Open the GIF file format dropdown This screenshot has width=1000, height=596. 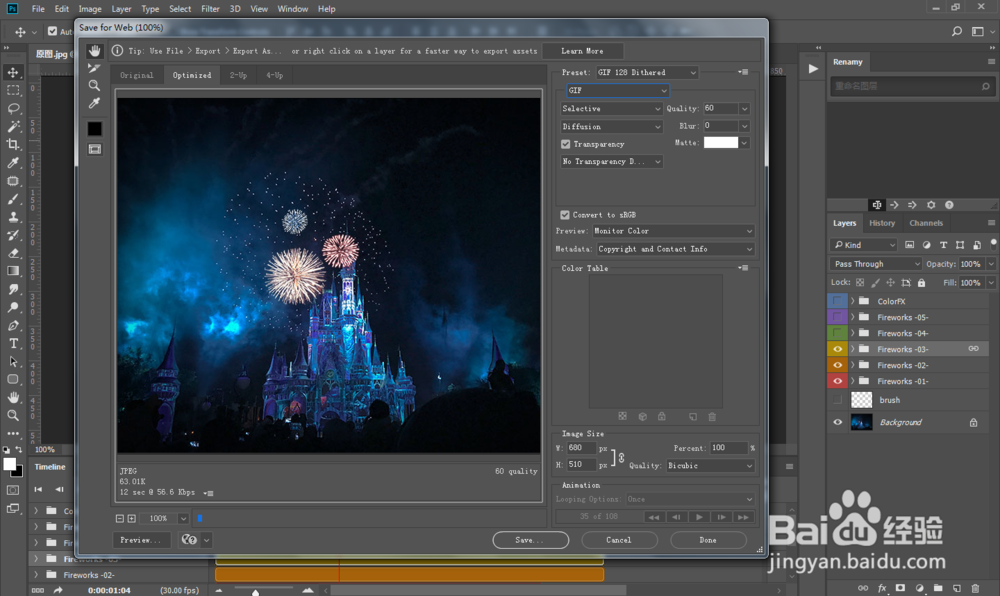tap(617, 91)
